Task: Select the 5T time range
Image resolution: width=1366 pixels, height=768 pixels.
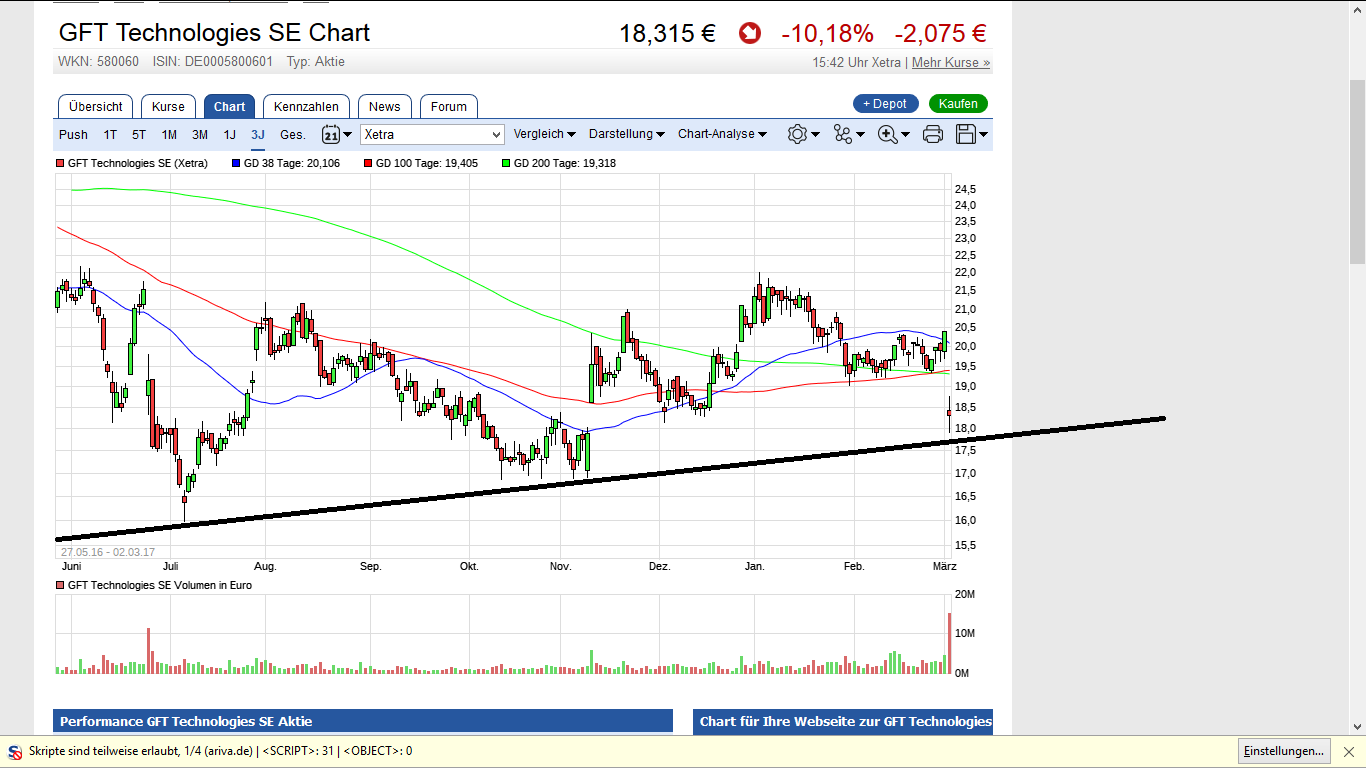Action: (x=139, y=135)
